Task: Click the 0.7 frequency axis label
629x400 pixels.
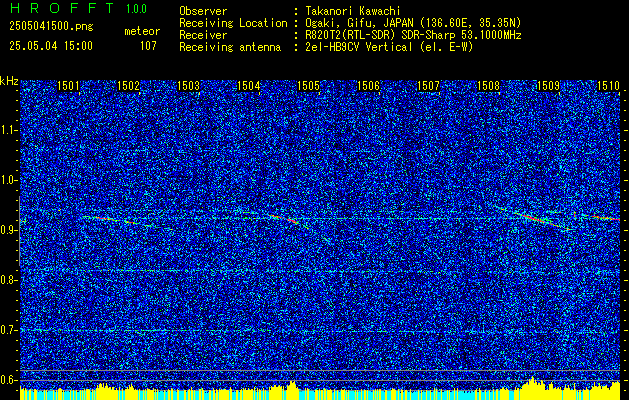Action: (x=7, y=330)
